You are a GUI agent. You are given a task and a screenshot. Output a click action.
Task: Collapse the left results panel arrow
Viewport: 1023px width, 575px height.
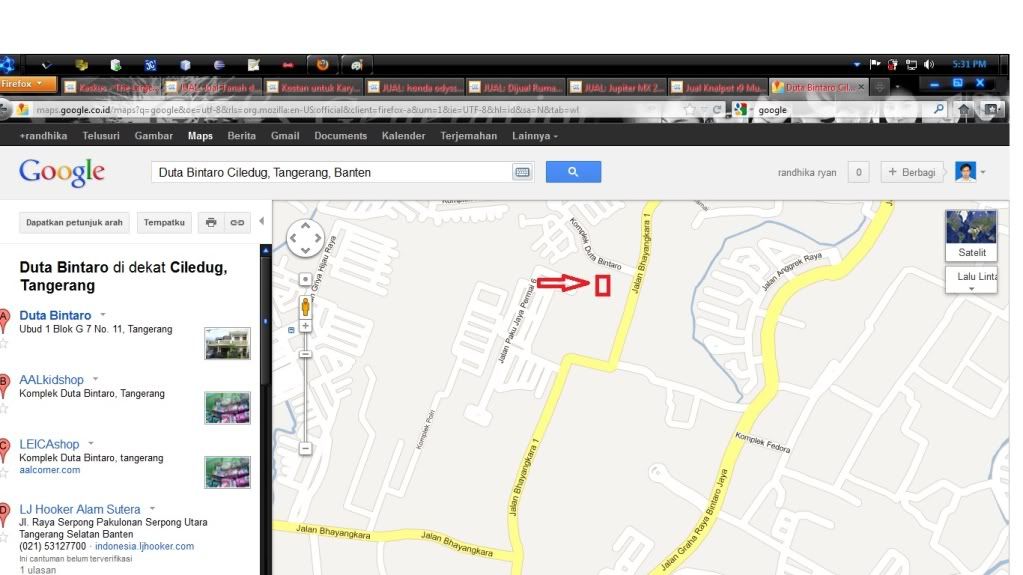pyautogui.click(x=262, y=221)
